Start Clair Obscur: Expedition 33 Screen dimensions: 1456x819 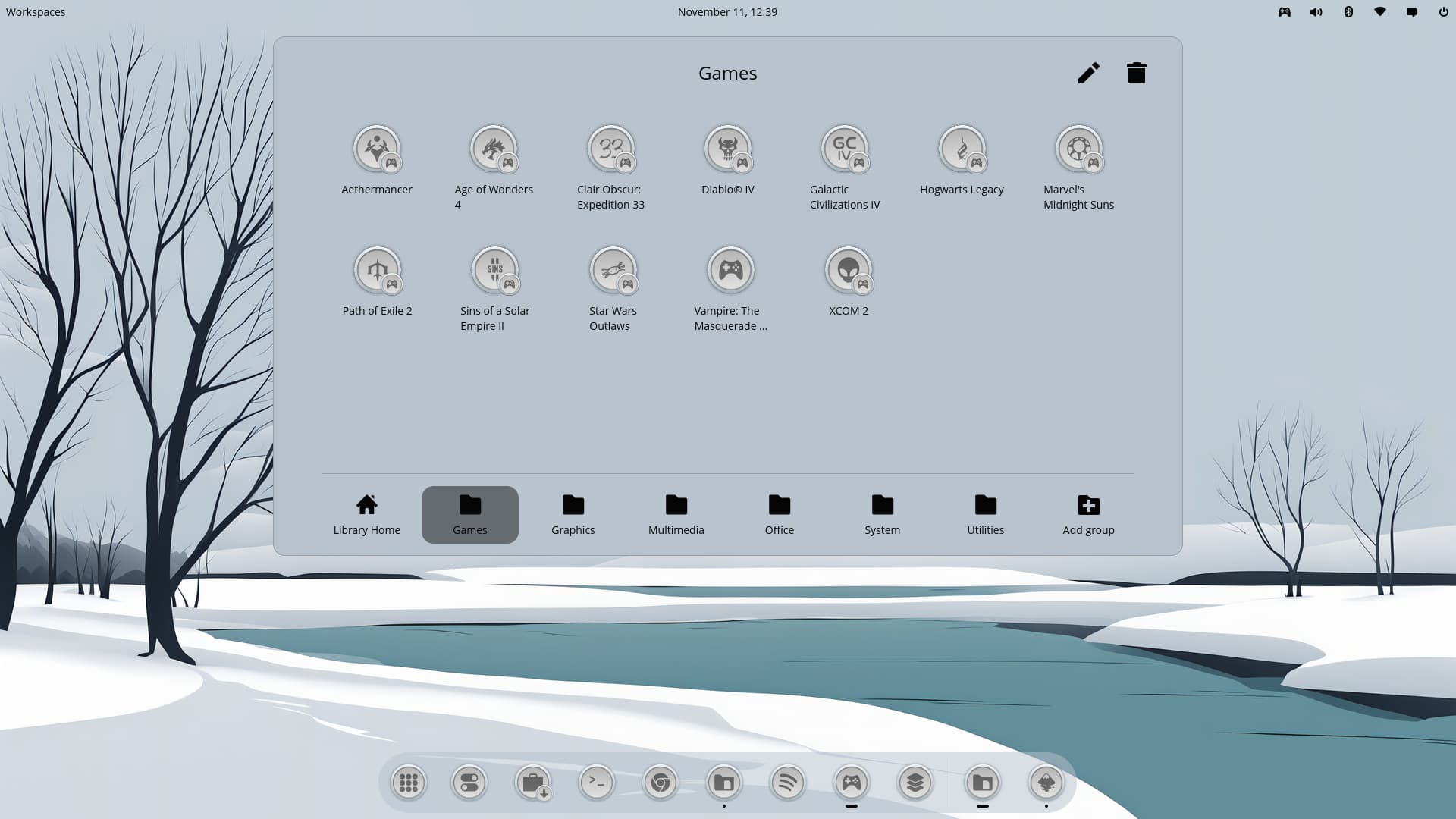point(610,149)
